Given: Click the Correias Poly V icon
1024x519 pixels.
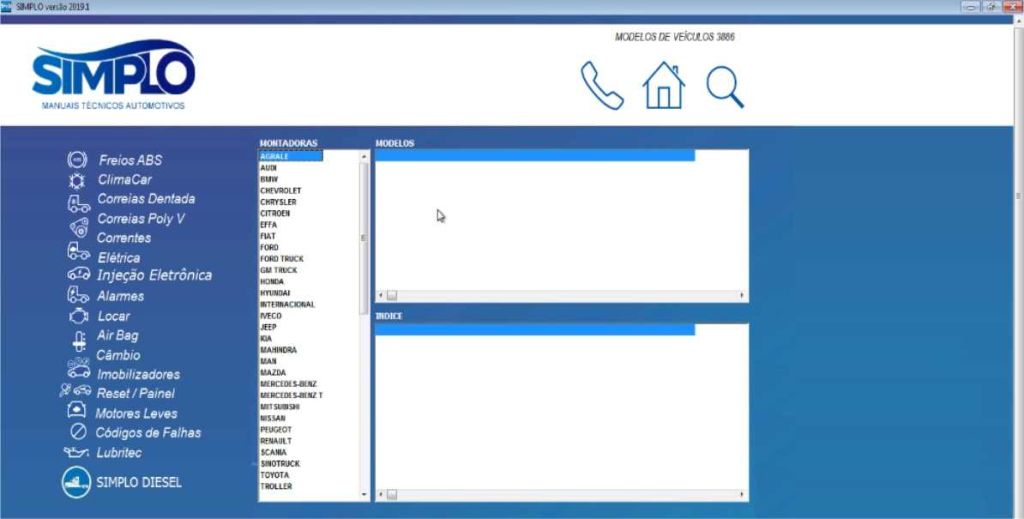Looking at the screenshot, I should tap(79, 227).
